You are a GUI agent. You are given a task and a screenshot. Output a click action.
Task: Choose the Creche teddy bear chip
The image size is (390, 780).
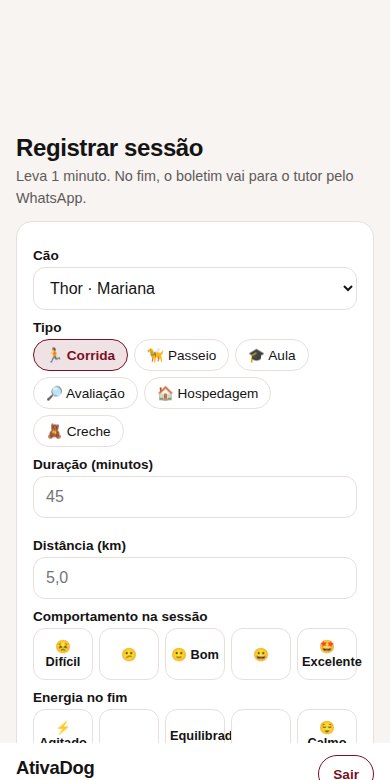click(x=79, y=431)
